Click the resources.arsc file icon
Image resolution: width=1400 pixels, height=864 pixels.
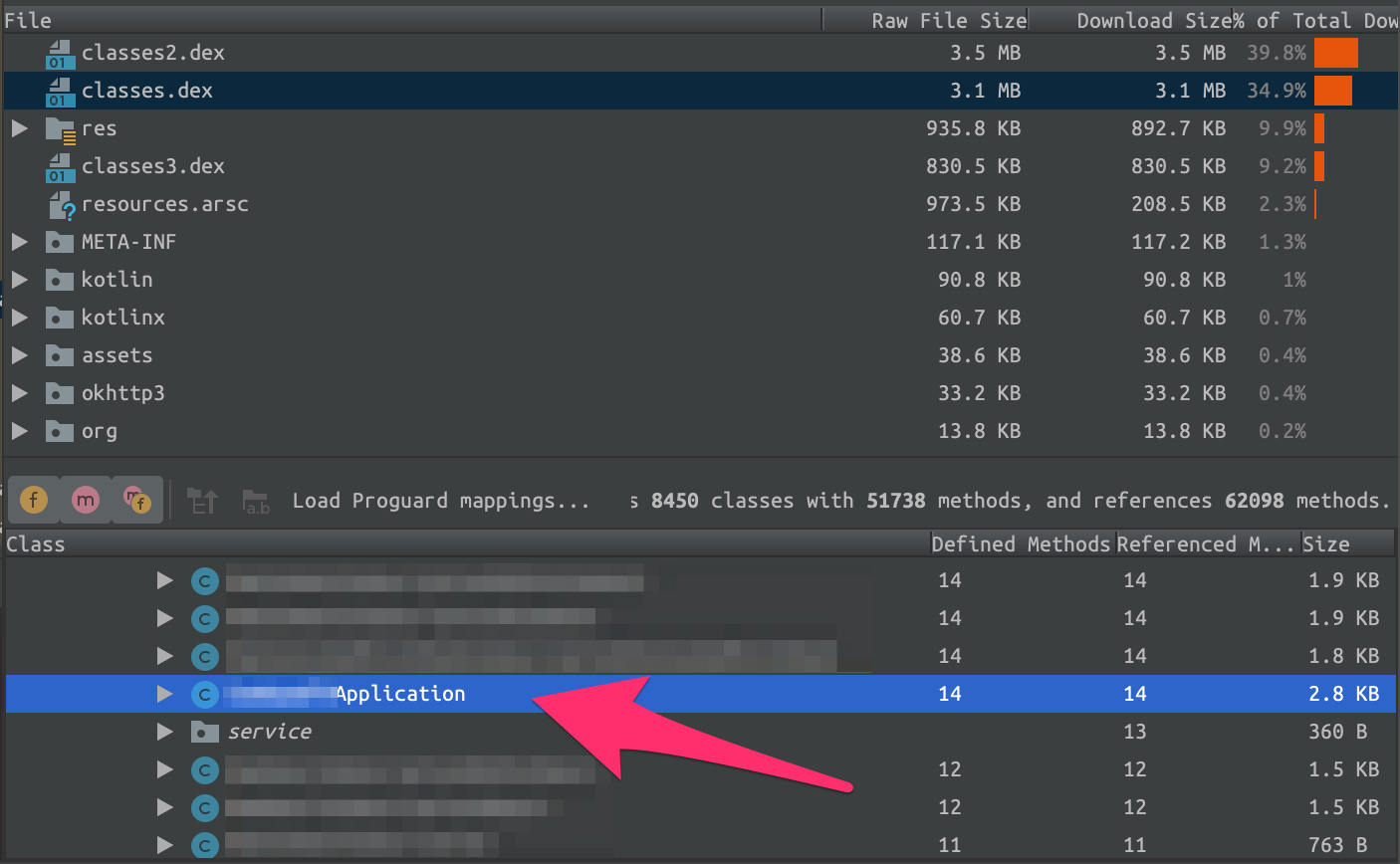tap(62, 205)
